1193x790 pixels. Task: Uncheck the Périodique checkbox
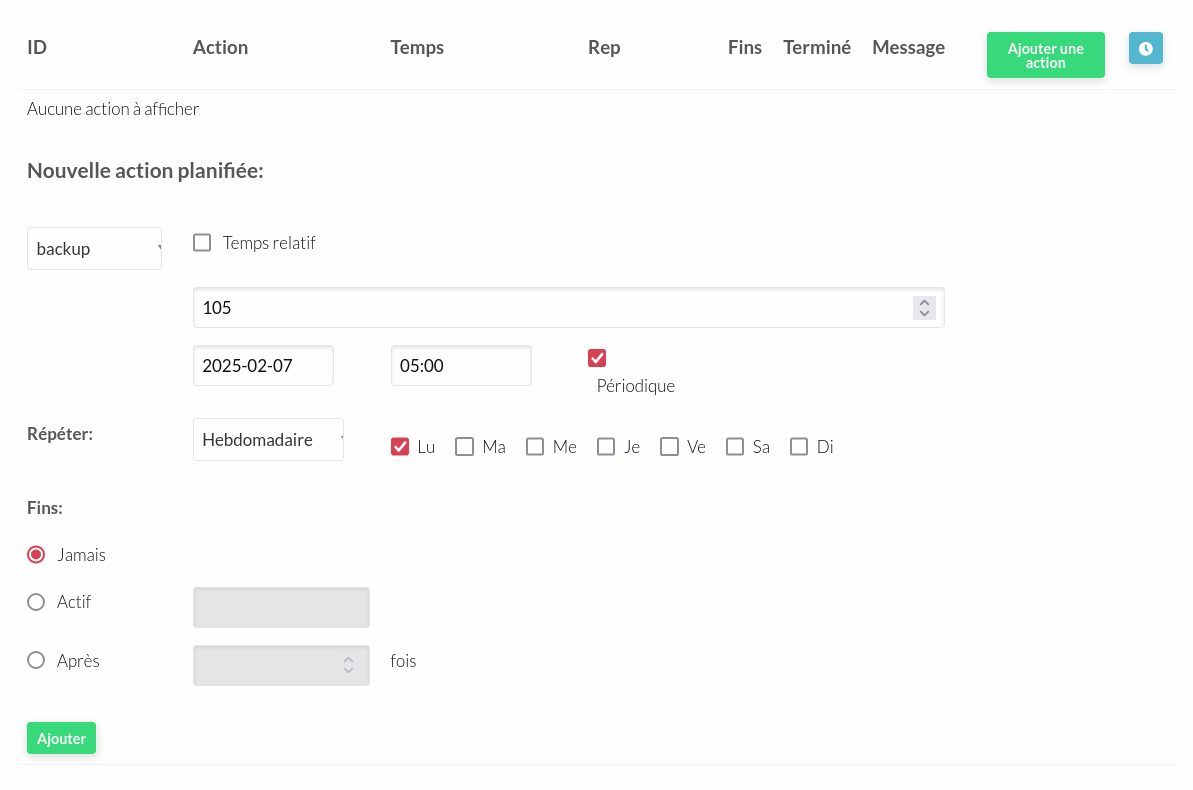tap(596, 357)
